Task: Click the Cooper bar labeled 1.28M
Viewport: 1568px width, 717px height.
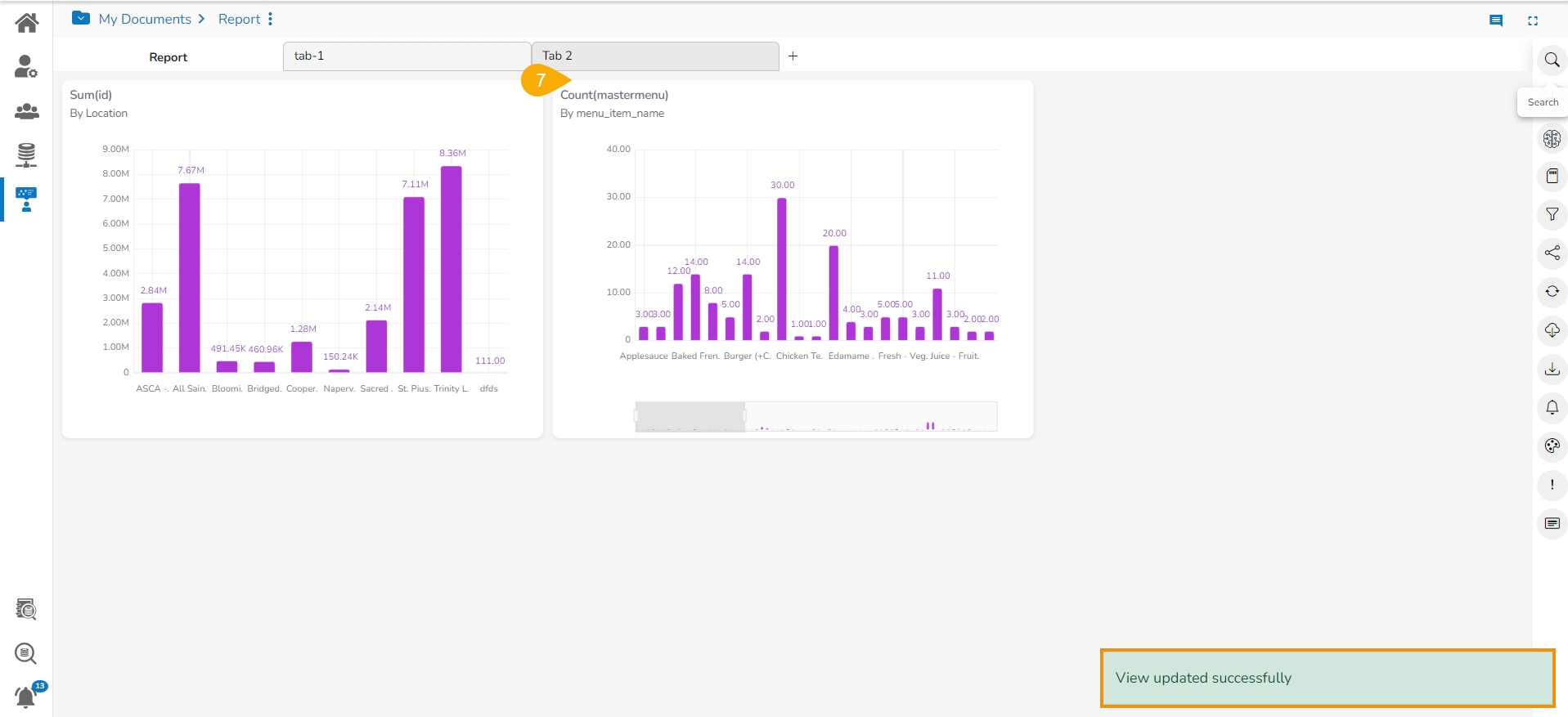Action: coord(302,356)
